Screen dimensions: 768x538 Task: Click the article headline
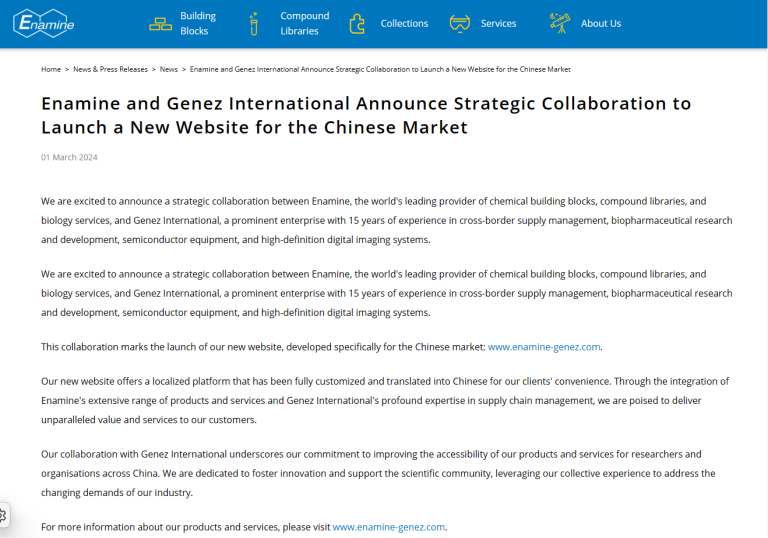point(366,115)
